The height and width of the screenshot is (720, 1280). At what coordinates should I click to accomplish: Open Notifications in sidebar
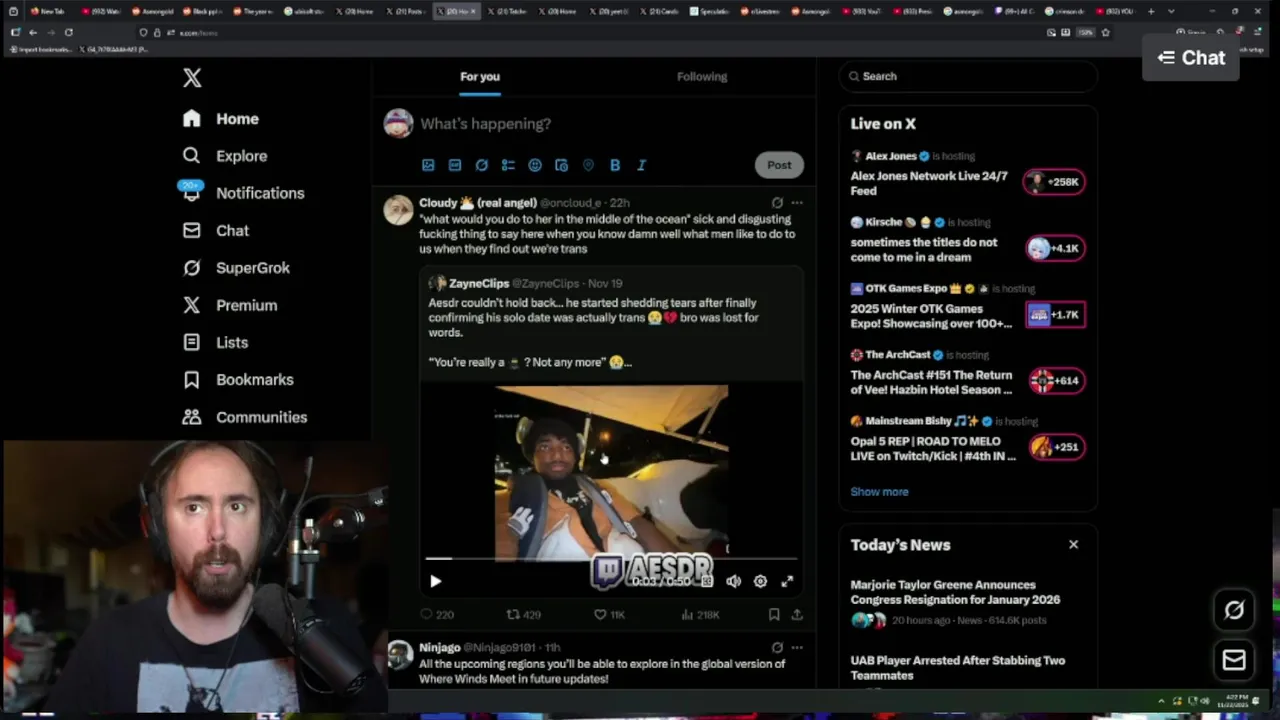(x=243, y=193)
